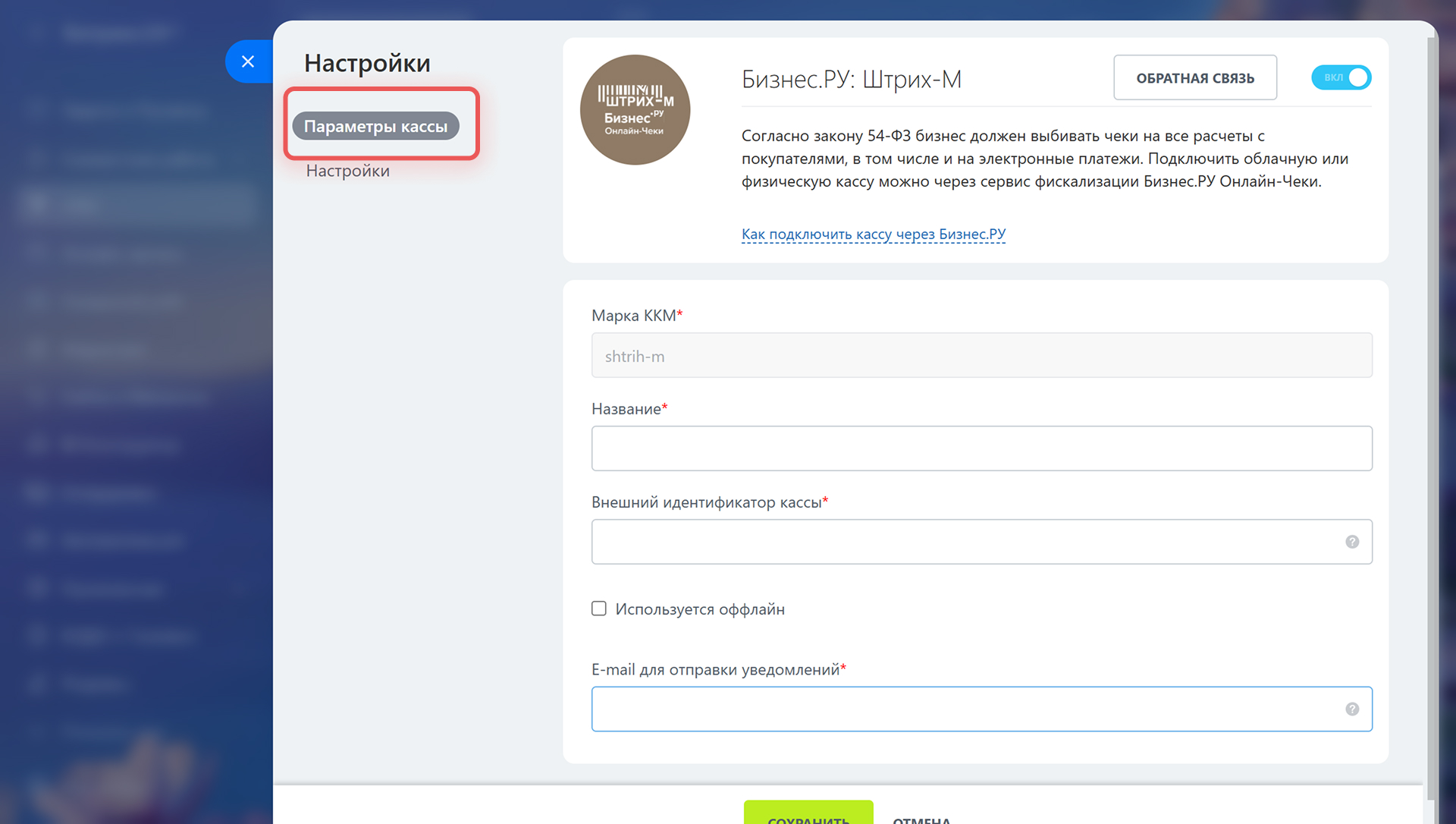Show help for Внешний идентификатор кассы
1456x824 pixels.
pos(1352,542)
